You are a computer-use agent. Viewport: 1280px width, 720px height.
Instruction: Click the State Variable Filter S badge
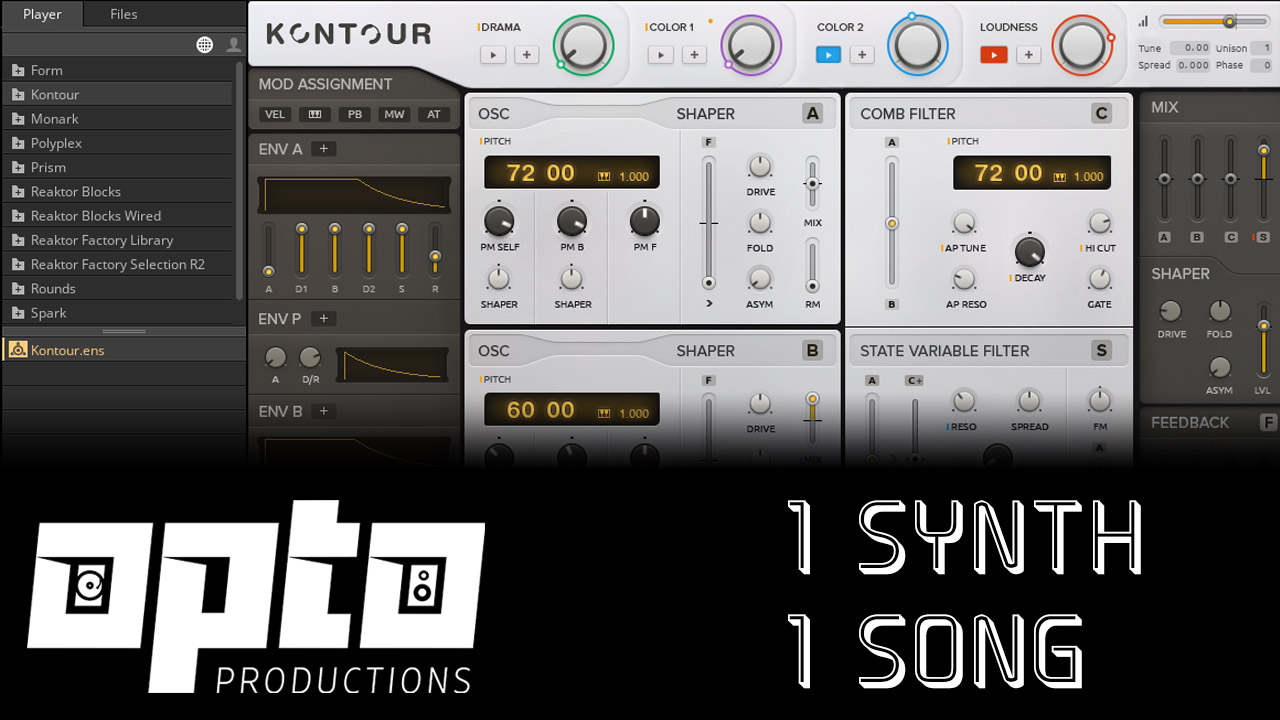[1101, 351]
